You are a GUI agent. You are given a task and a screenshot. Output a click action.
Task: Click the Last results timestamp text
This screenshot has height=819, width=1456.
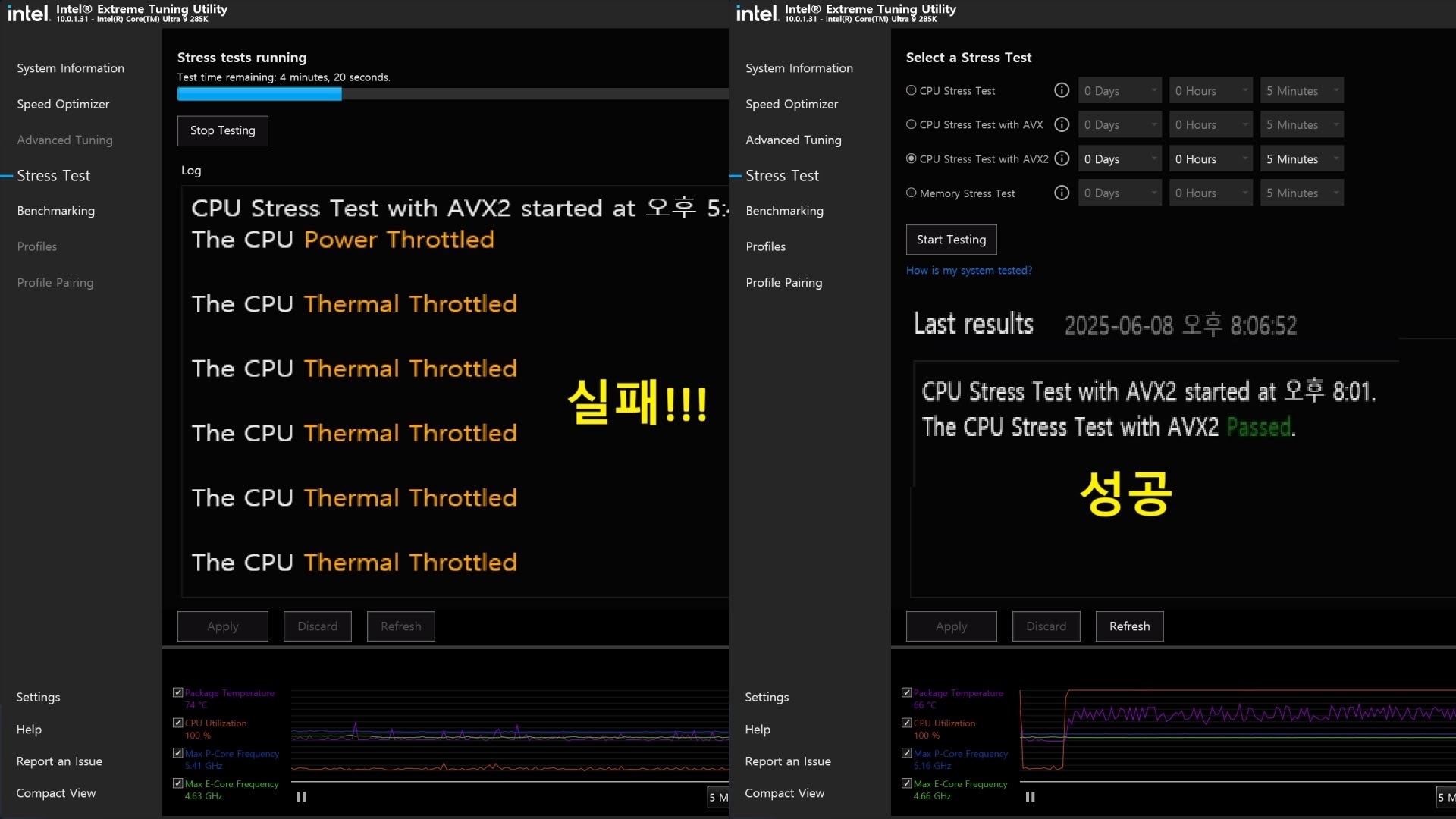[1181, 325]
